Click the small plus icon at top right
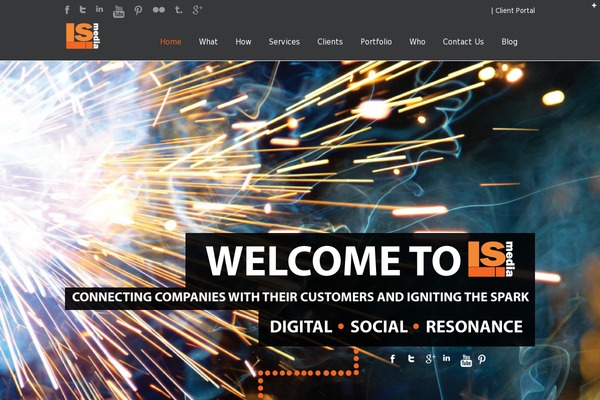 594,5
